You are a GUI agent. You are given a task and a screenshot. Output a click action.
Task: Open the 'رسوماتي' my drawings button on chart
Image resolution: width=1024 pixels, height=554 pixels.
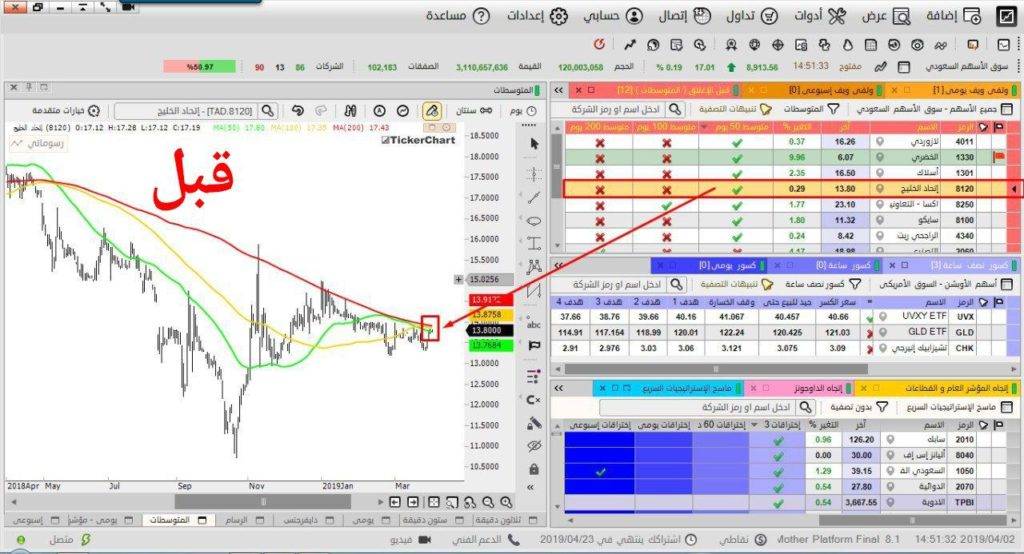tap(37, 143)
